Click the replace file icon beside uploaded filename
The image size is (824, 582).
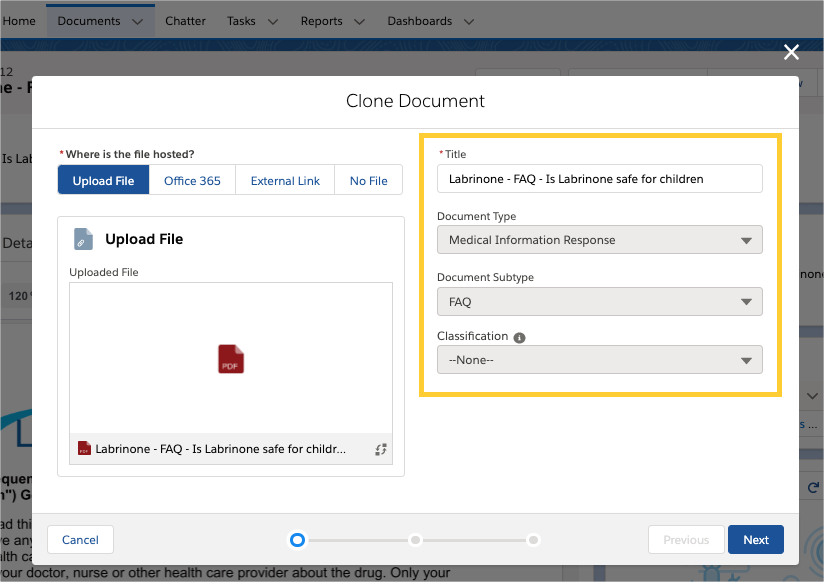(380, 450)
